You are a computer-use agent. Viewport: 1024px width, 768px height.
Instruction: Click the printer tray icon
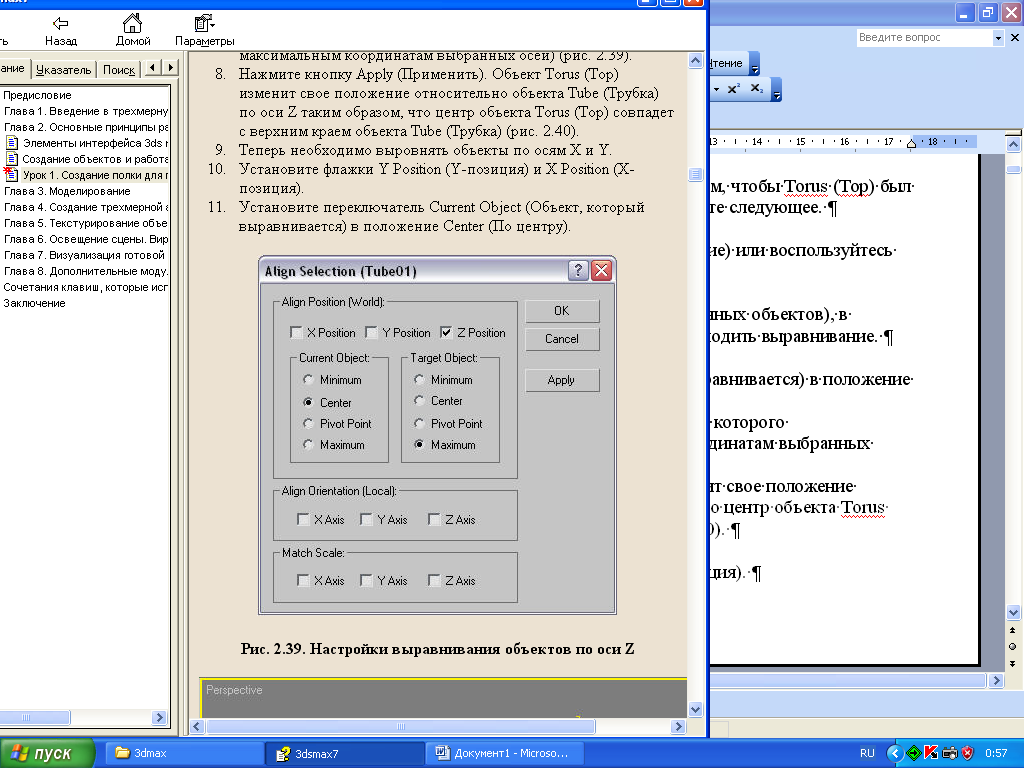950,753
